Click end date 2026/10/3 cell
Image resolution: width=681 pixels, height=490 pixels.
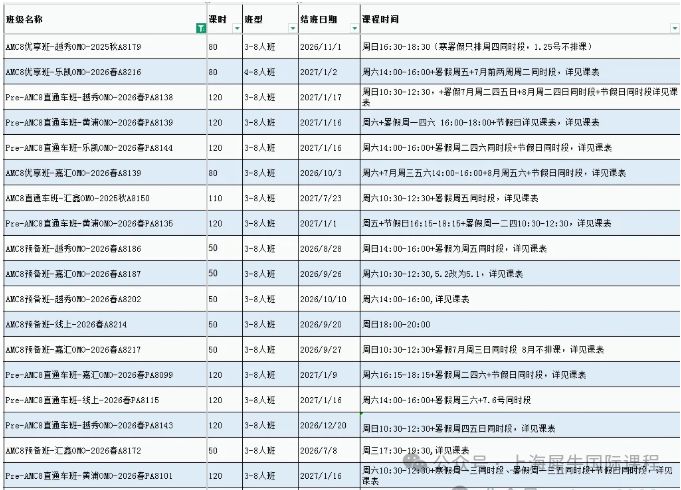coord(329,172)
